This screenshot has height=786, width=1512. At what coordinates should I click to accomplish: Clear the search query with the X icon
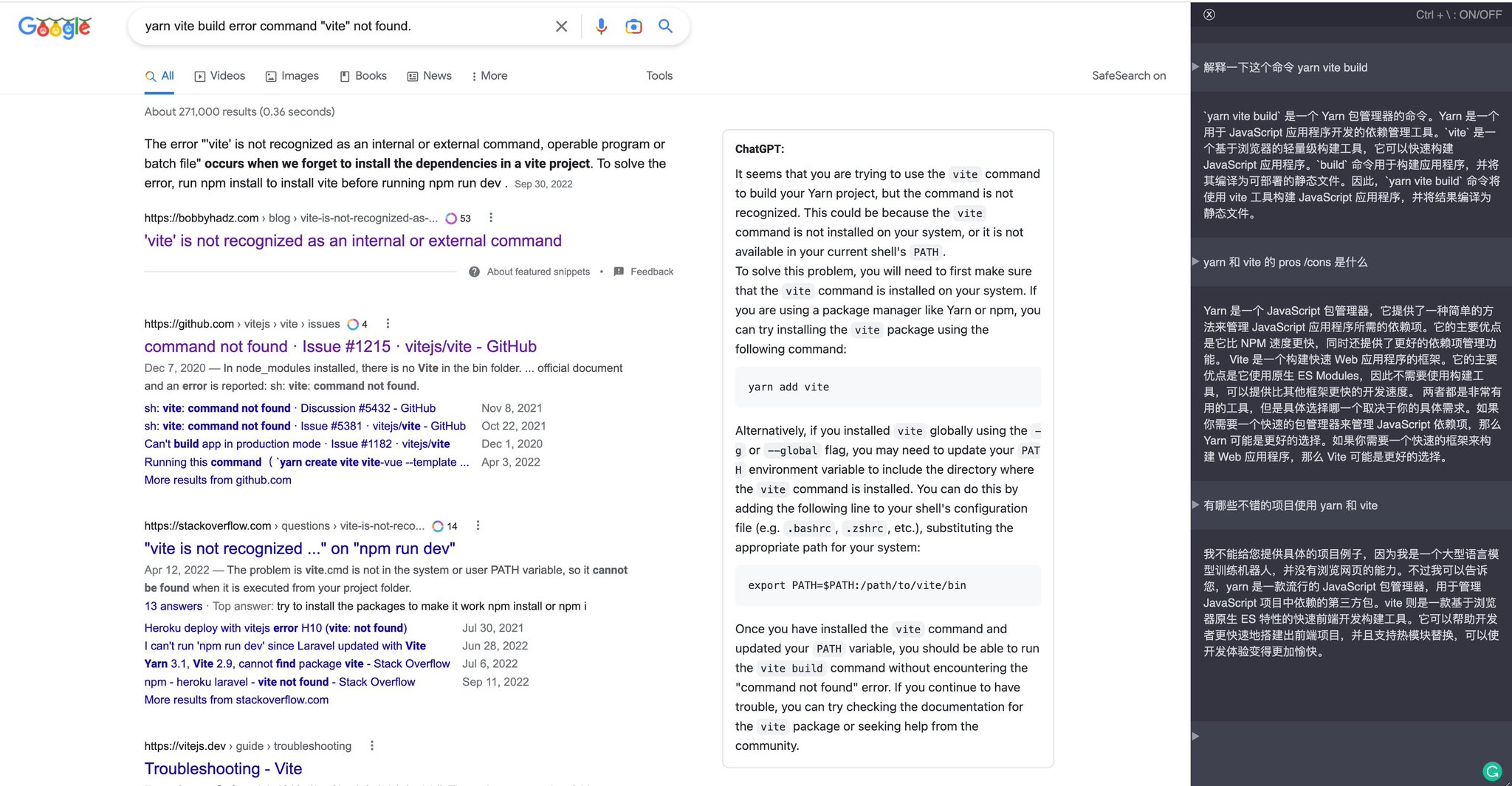[x=561, y=26]
